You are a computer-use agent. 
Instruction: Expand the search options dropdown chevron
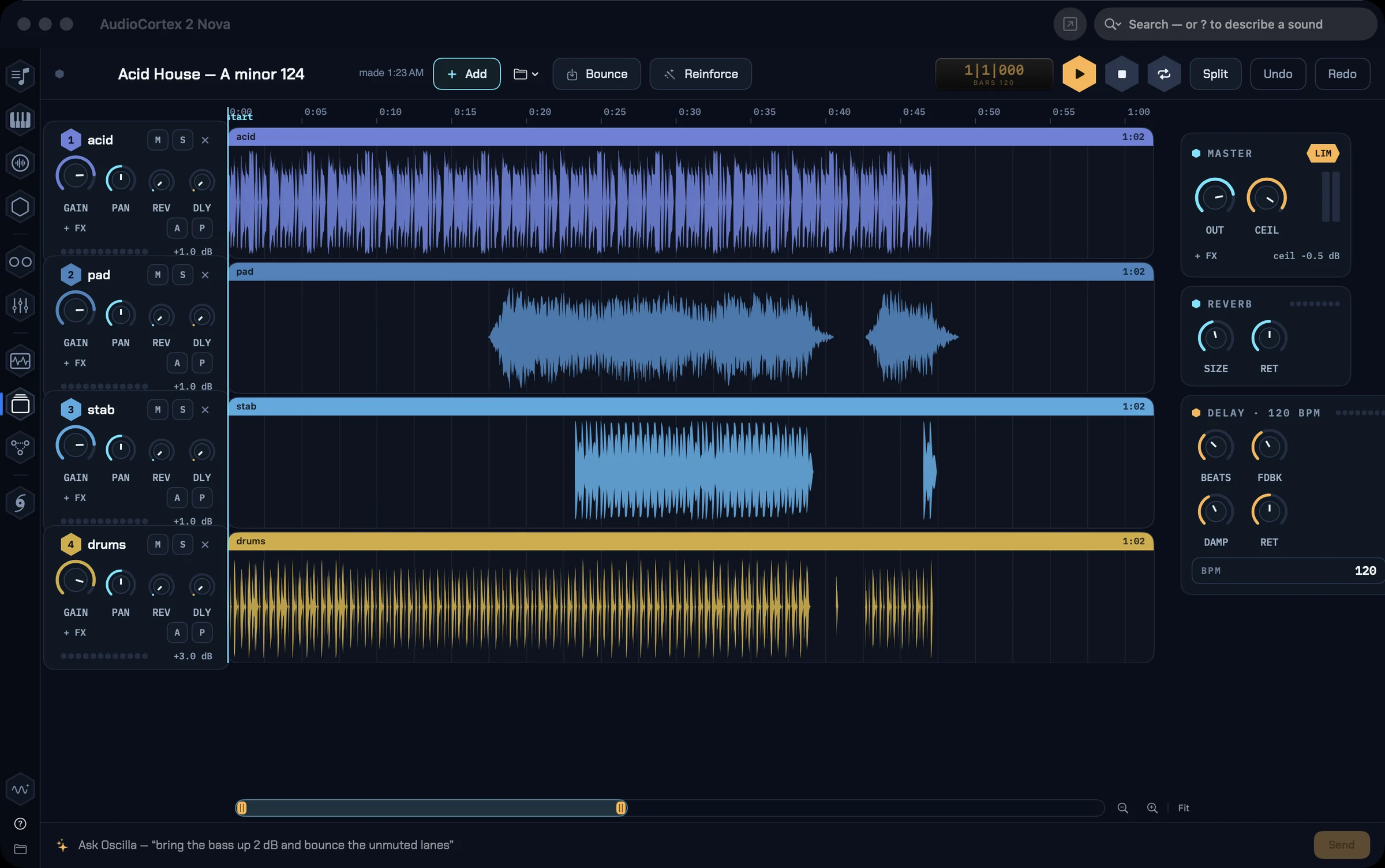[x=1118, y=24]
